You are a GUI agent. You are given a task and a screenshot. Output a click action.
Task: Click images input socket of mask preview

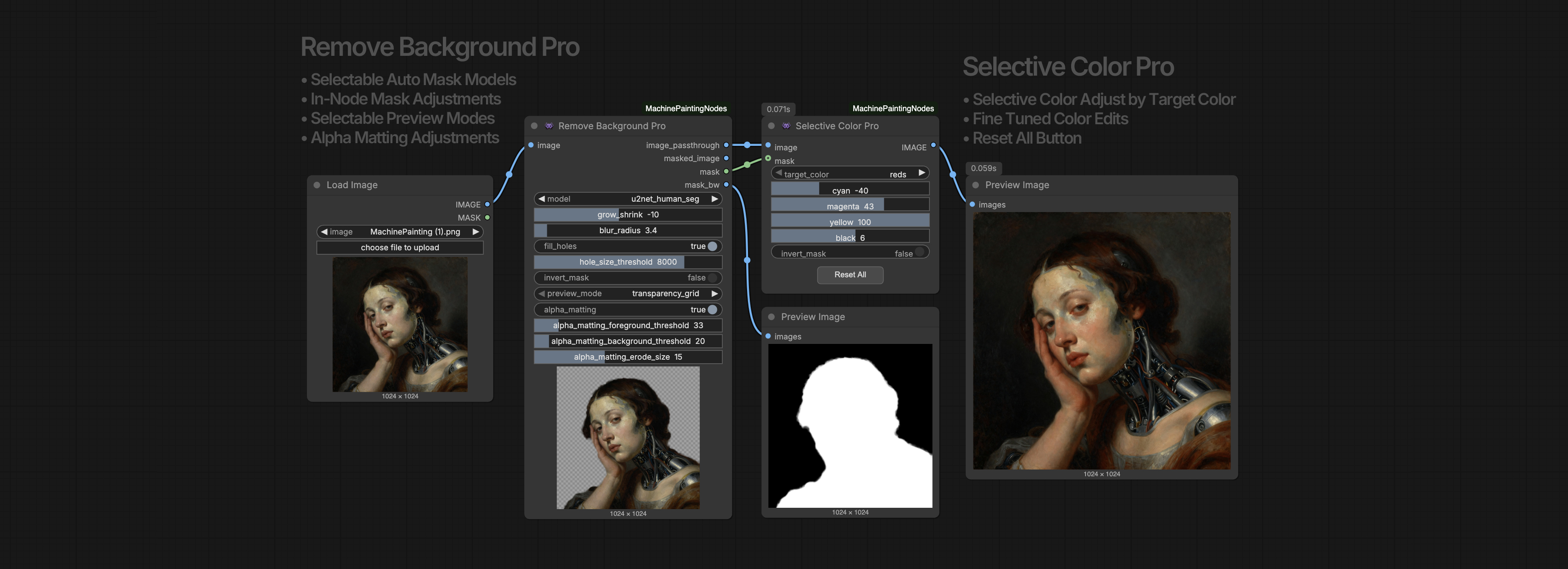(x=768, y=336)
